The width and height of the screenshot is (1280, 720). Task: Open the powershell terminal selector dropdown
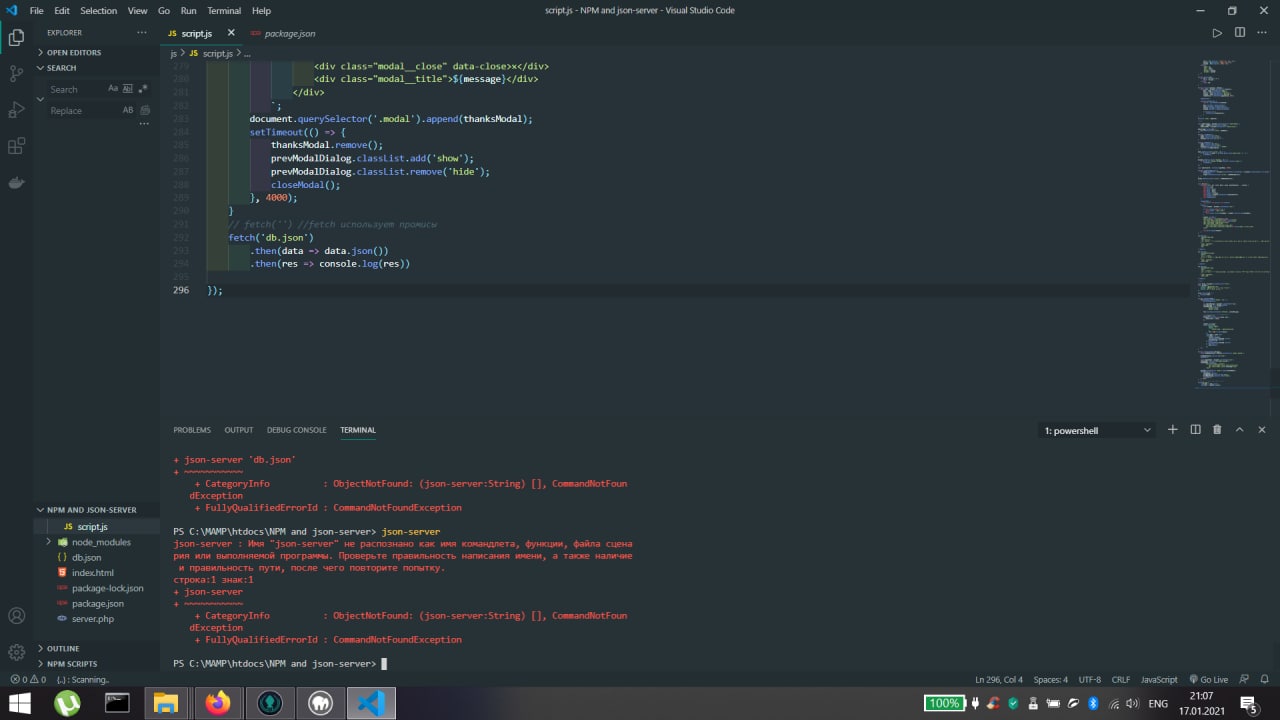[x=1097, y=430]
